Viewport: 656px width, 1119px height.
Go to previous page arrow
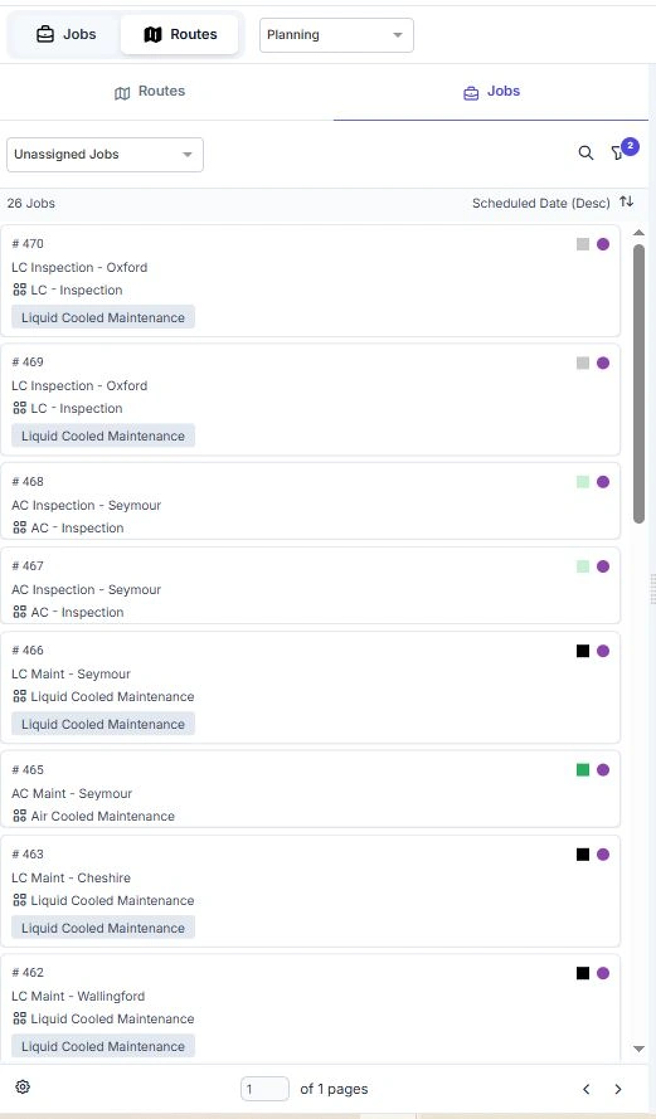tap(587, 1089)
